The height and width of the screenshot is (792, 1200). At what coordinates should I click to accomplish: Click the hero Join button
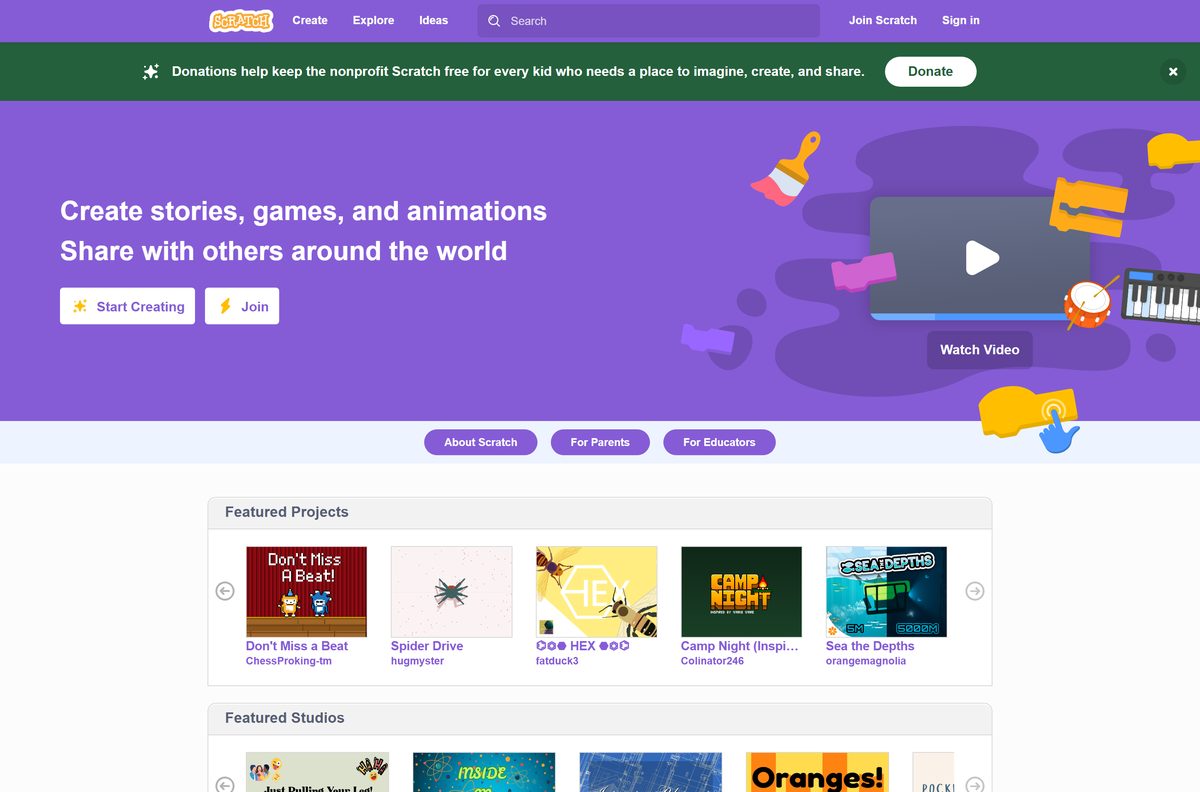coord(242,306)
